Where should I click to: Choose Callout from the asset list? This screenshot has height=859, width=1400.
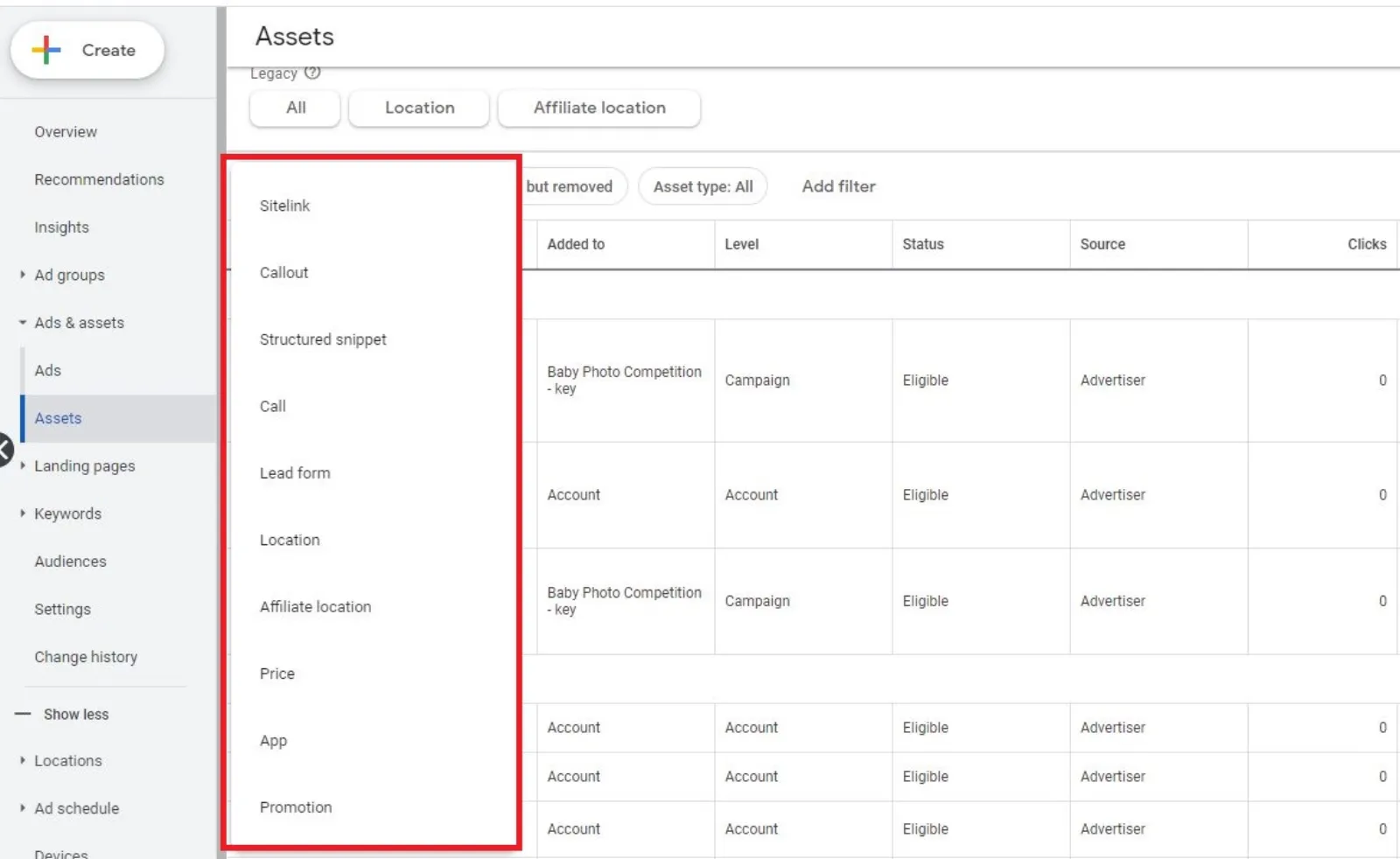pyautogui.click(x=283, y=273)
